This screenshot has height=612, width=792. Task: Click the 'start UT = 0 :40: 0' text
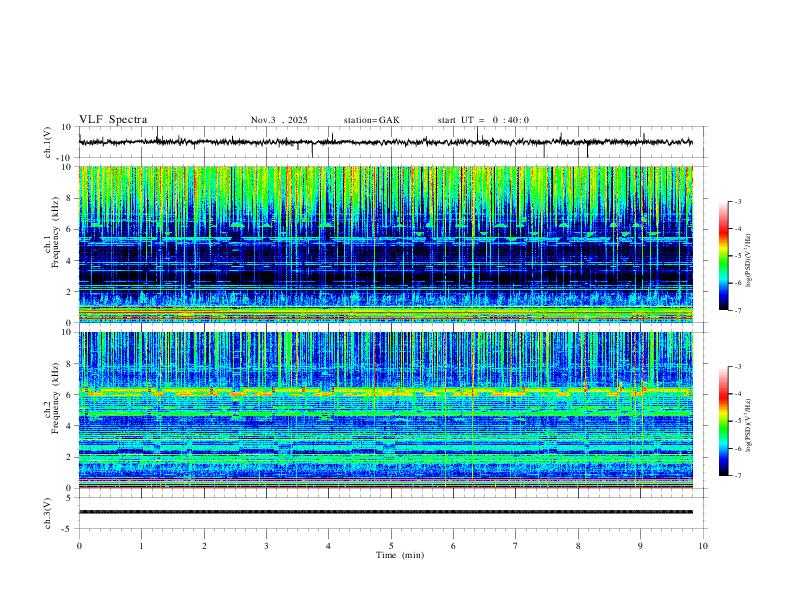point(483,120)
